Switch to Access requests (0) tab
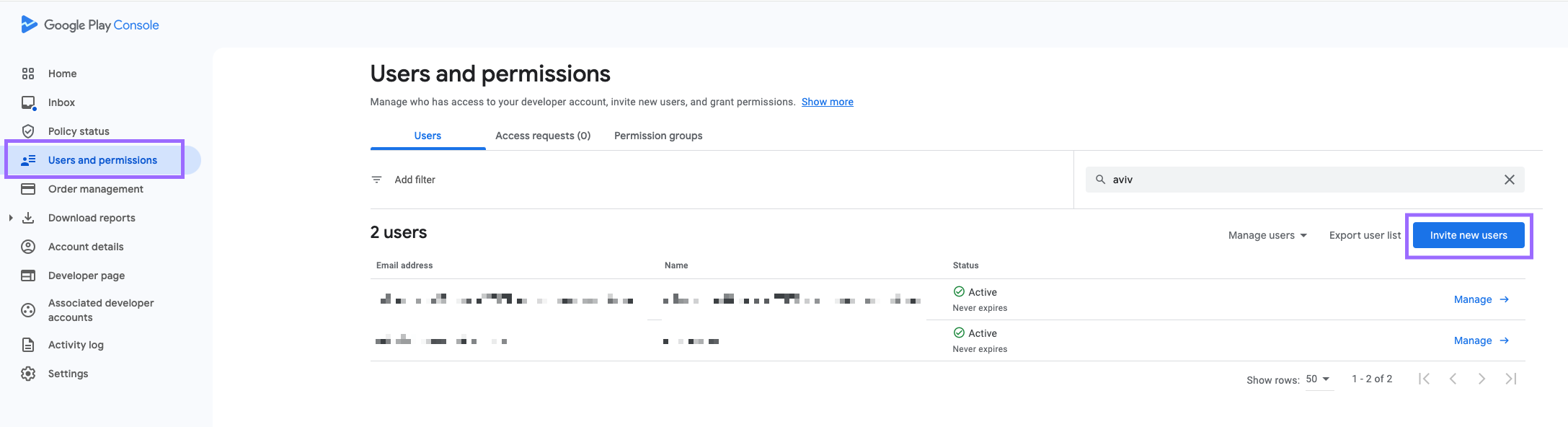 point(542,136)
